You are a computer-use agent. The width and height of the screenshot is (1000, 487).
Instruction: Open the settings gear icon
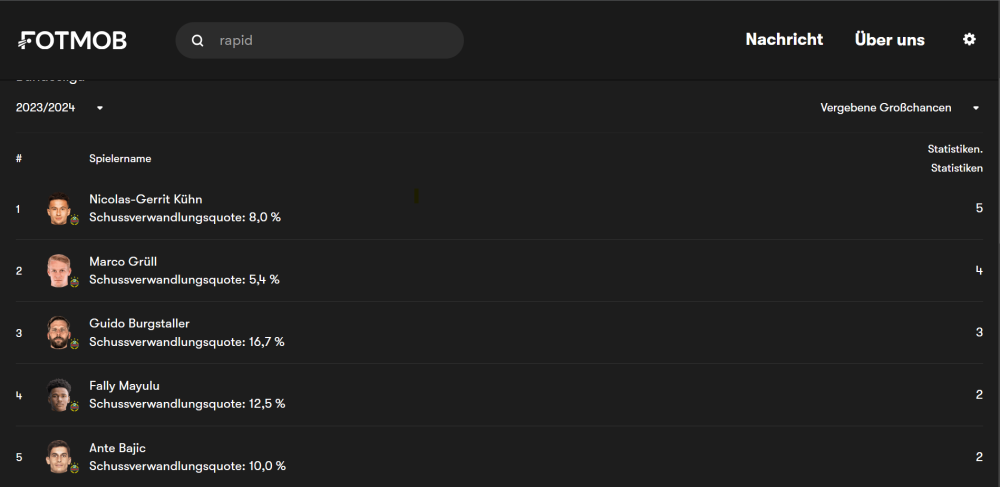tap(968, 39)
